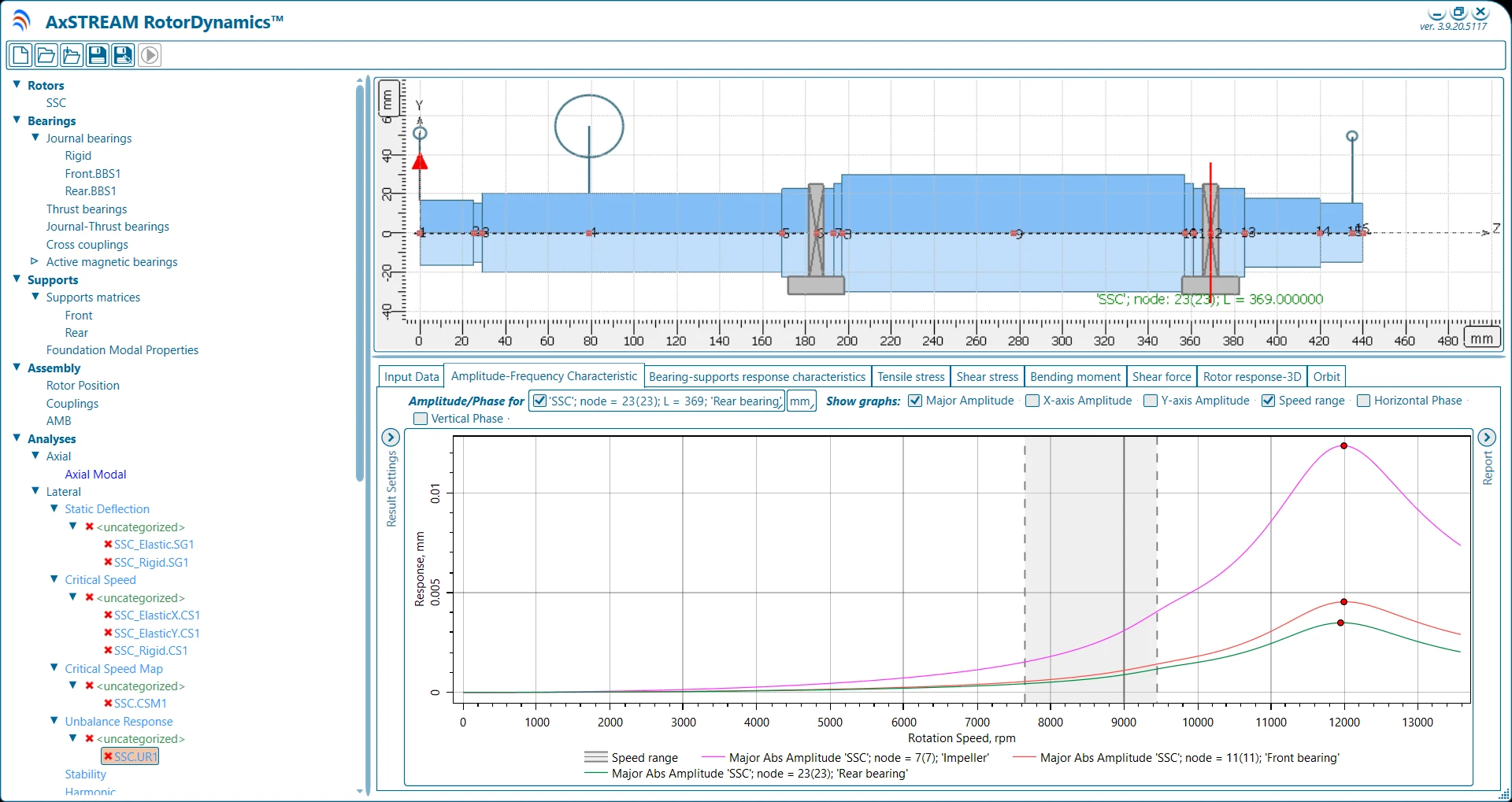Image resolution: width=1512 pixels, height=802 pixels.
Task: Open the Rotor response-3D tab
Action: (x=1252, y=376)
